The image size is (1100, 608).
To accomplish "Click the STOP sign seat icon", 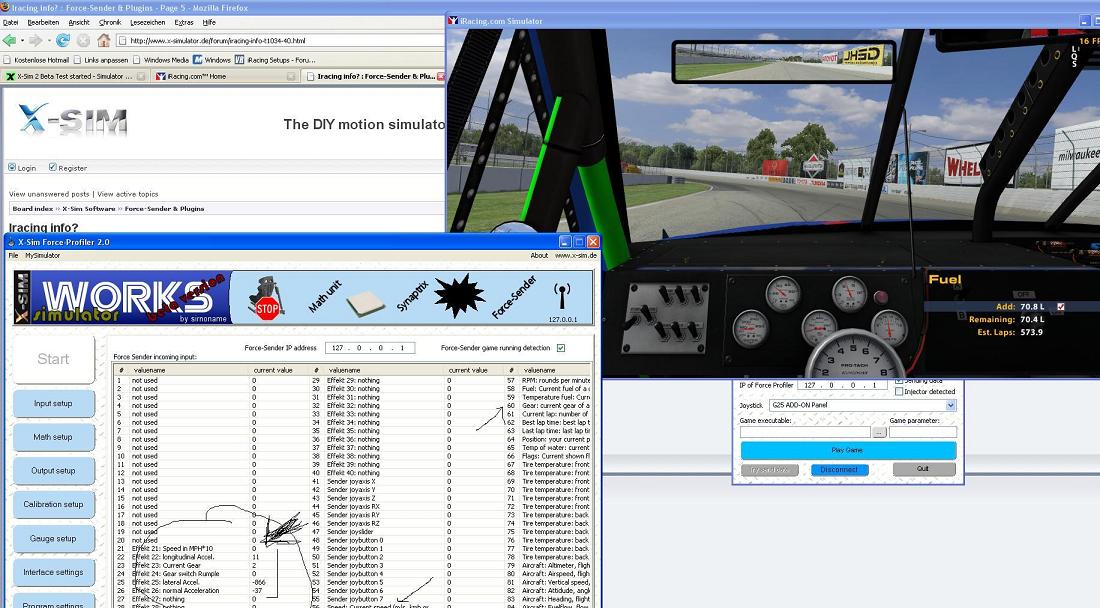I will click(x=266, y=299).
